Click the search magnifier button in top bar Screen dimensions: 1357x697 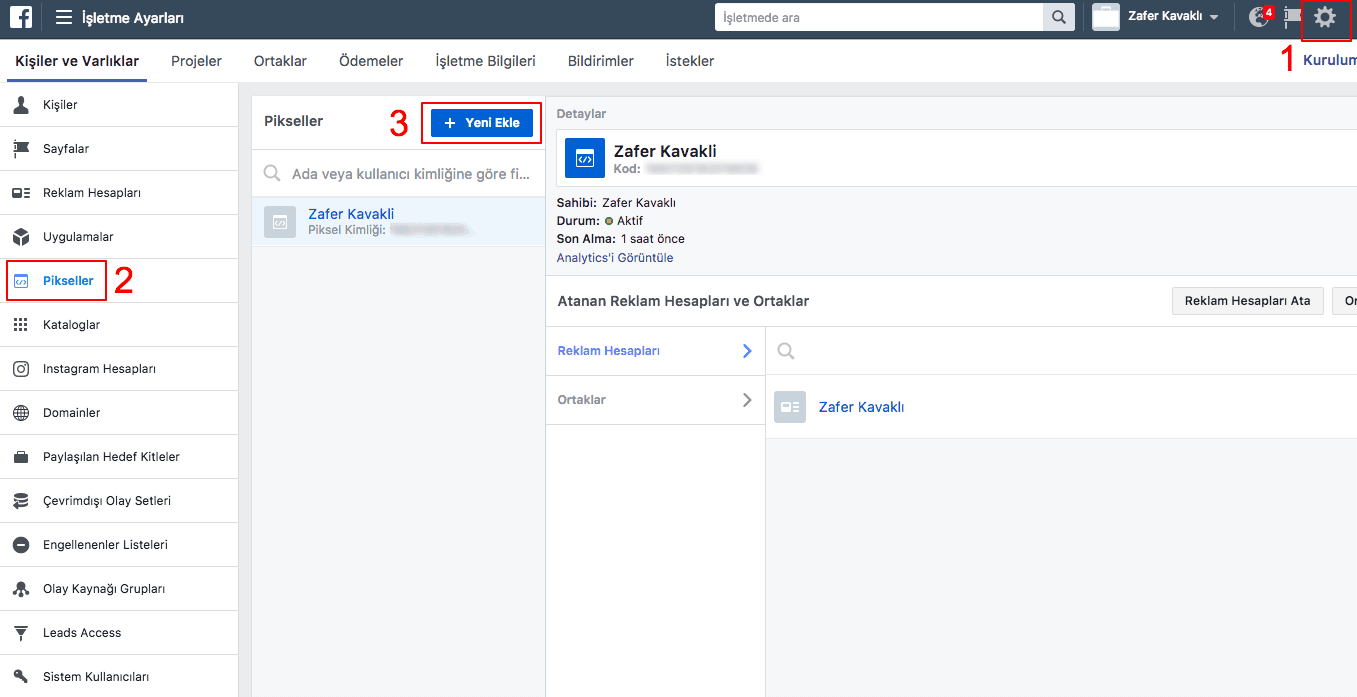point(1057,17)
